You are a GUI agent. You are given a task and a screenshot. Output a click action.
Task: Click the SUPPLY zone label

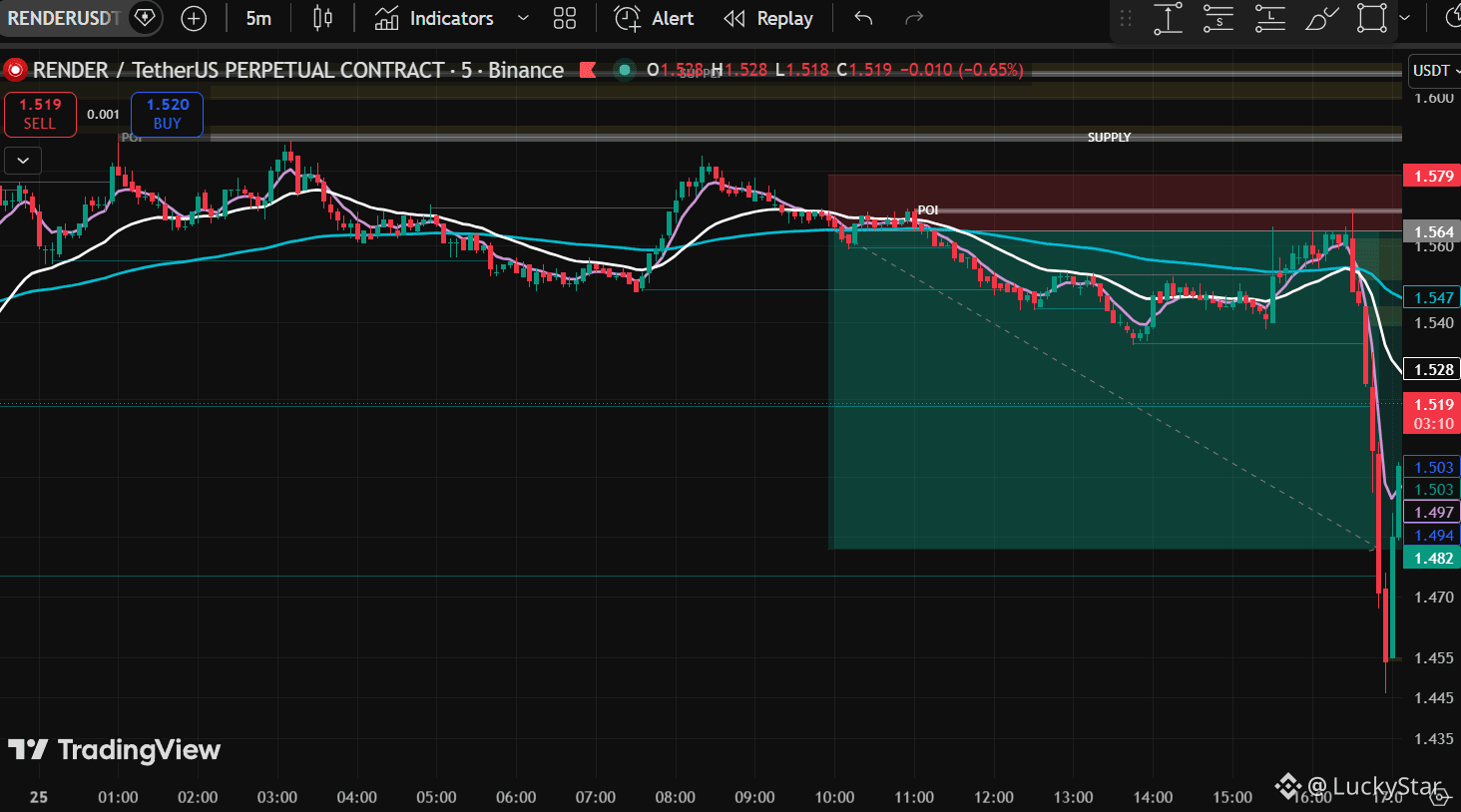pos(1109,137)
